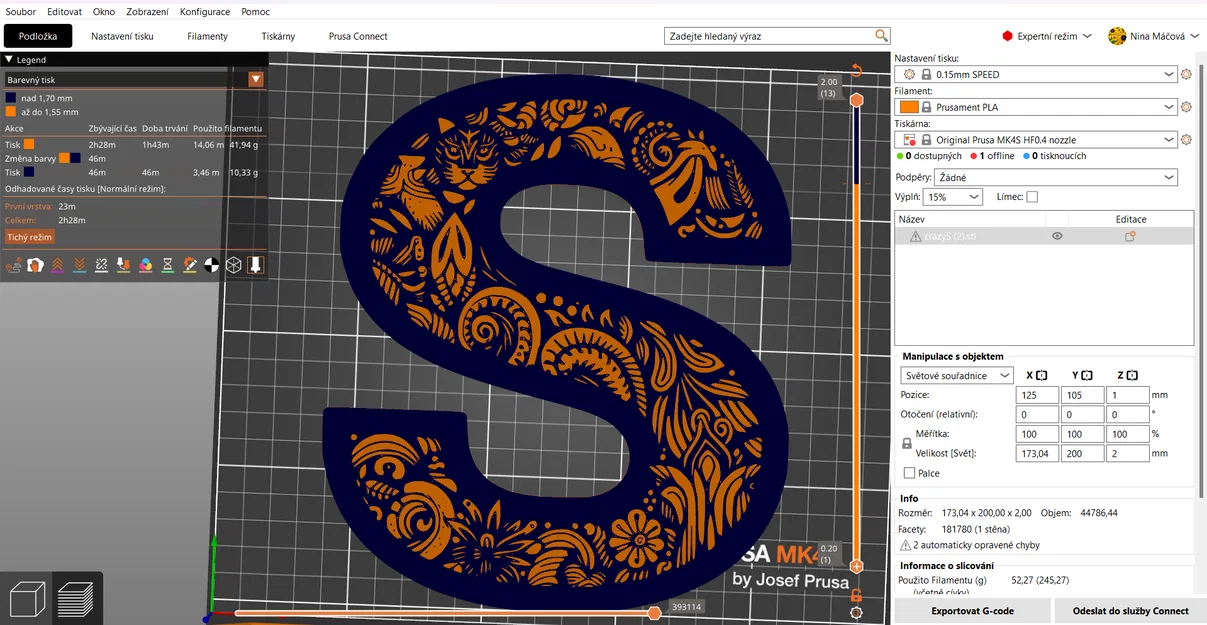1207x625 pixels.
Task: Switch to Nastavení tisku tab
Action: 122,36
